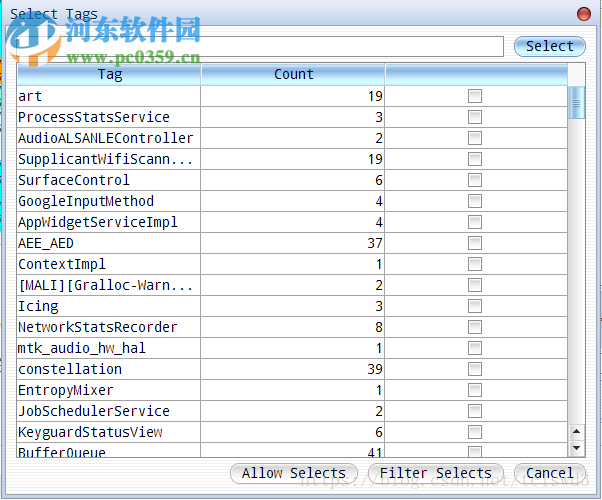Check the box for ContextImpl
Screen dimensions: 602x500
click(x=475, y=264)
